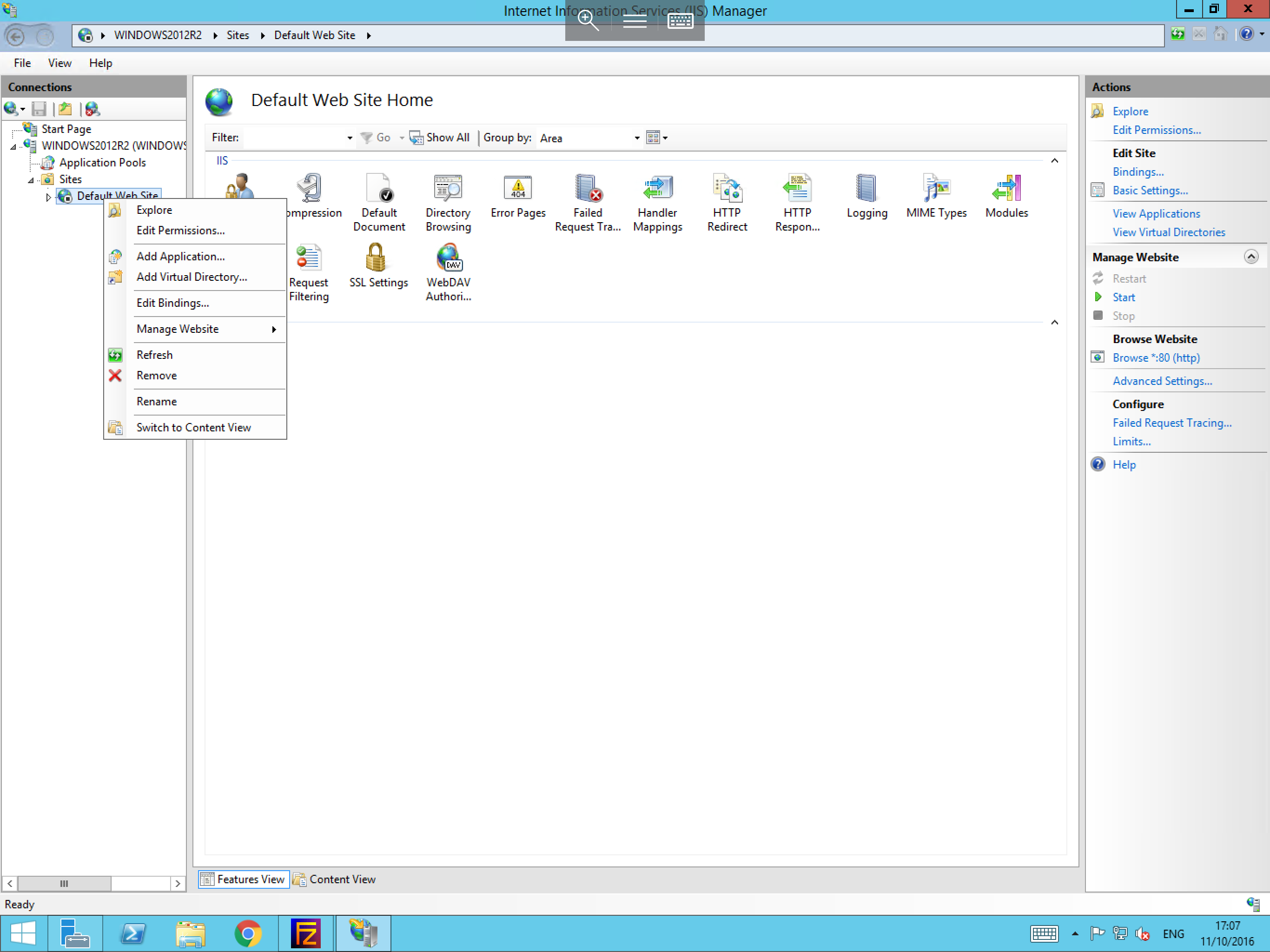Select Application Pools in Connections tree
This screenshot has width=1270, height=952.
102,163
